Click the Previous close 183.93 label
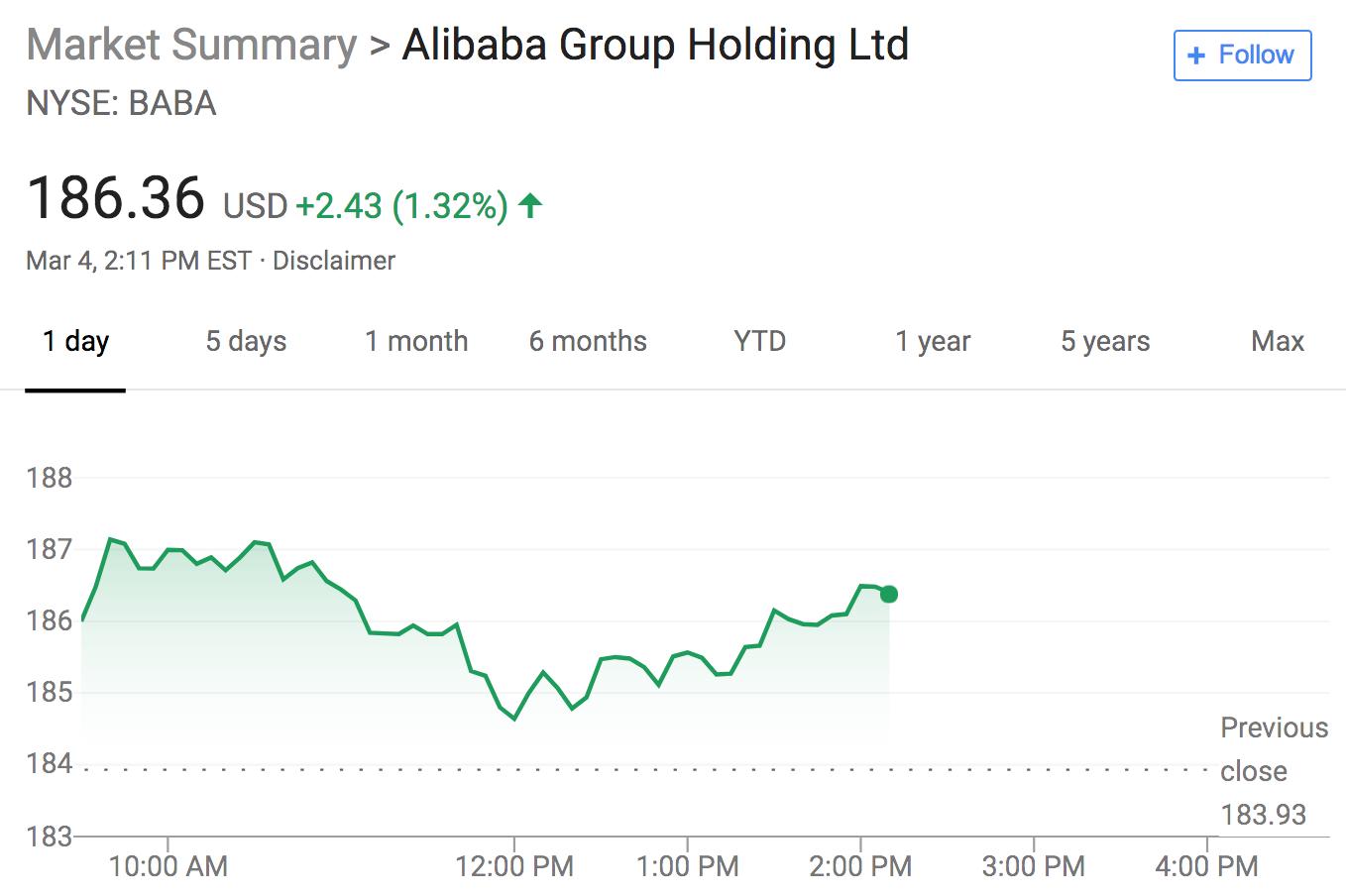 click(1274, 771)
